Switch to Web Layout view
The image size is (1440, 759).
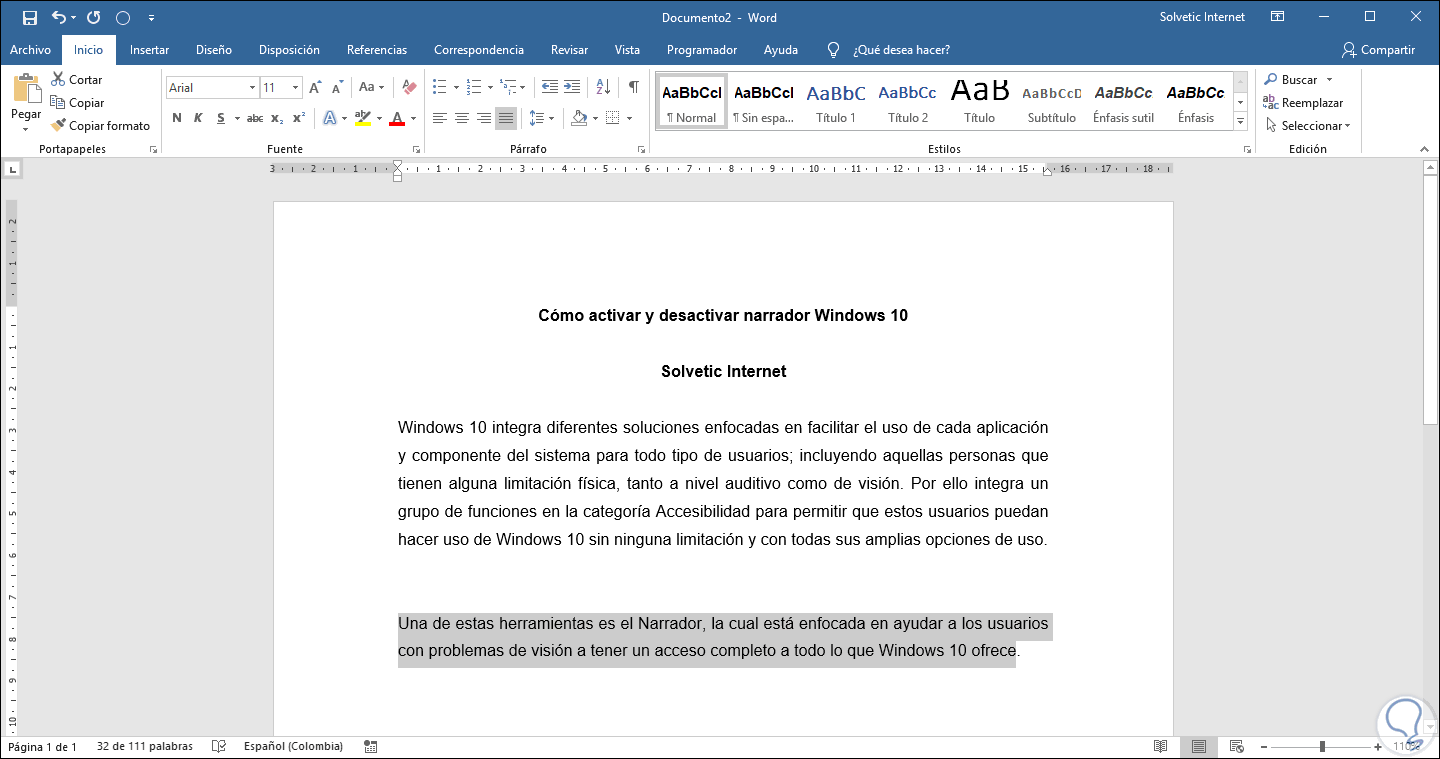tap(1237, 746)
